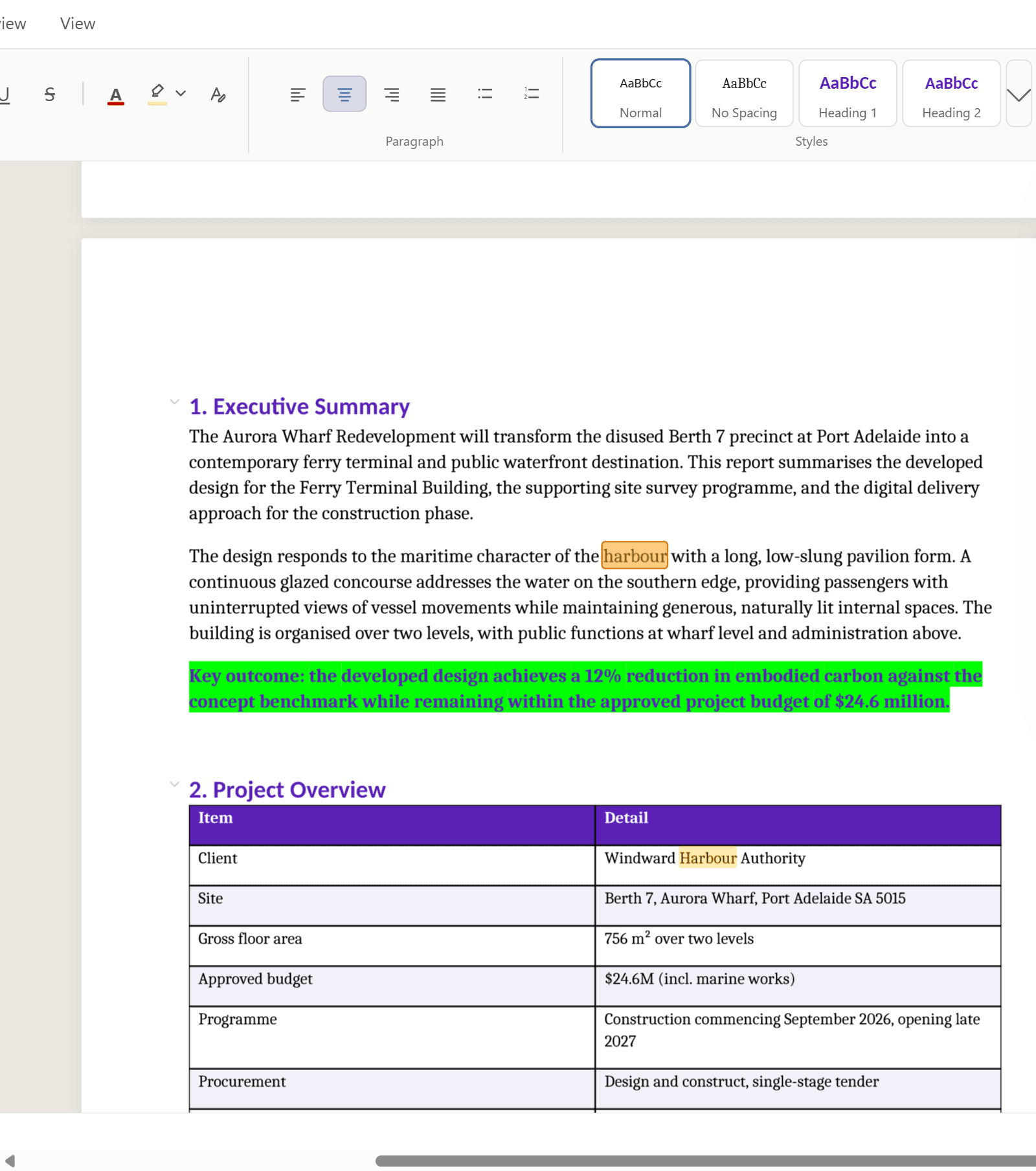Screen dimensions: 1036x1171
Task: Clear formatting with the eraser icon
Action: tap(218, 95)
